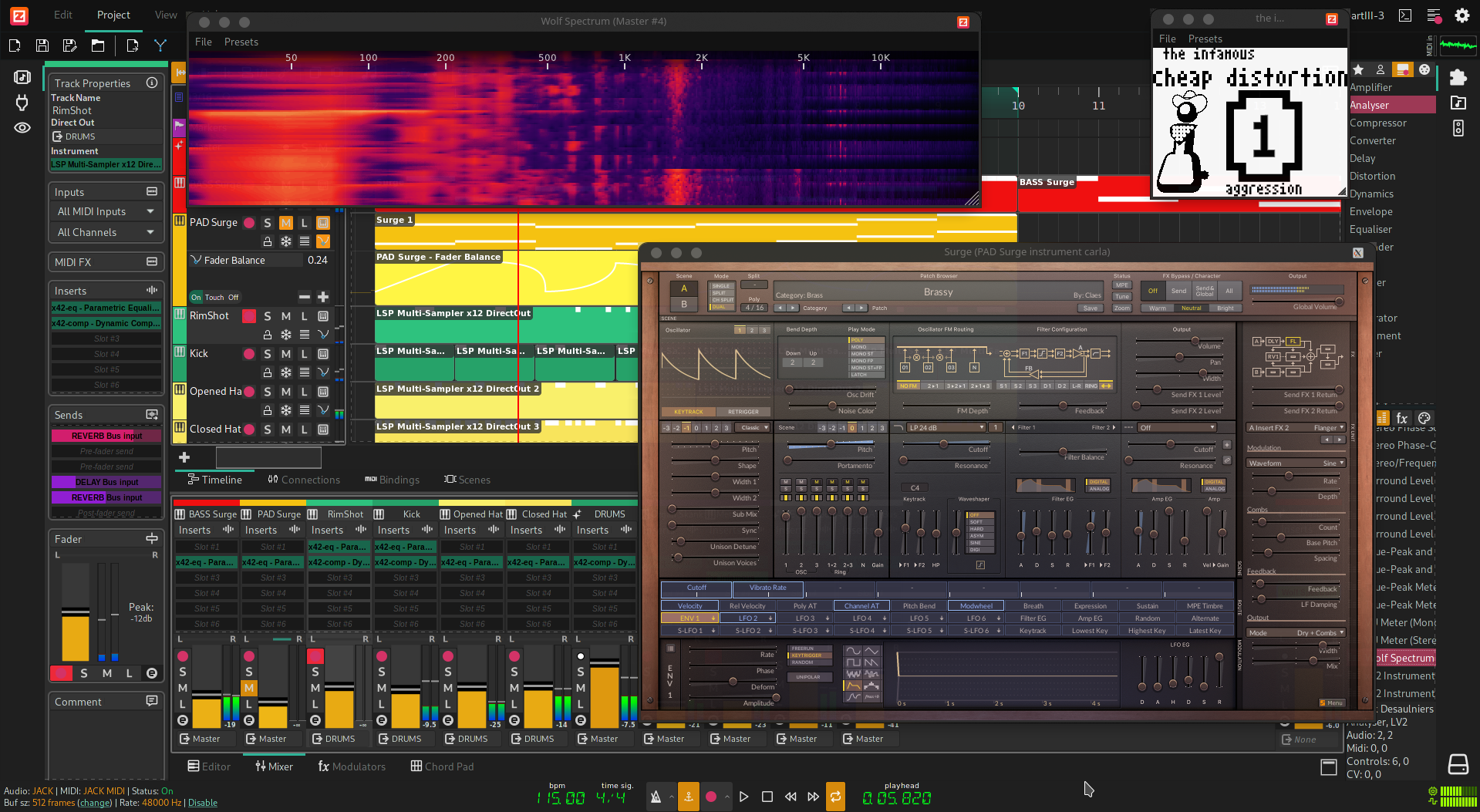Select the plugin category filter icon highlighted orange
Screen dimensions: 1480x812
point(1402,69)
